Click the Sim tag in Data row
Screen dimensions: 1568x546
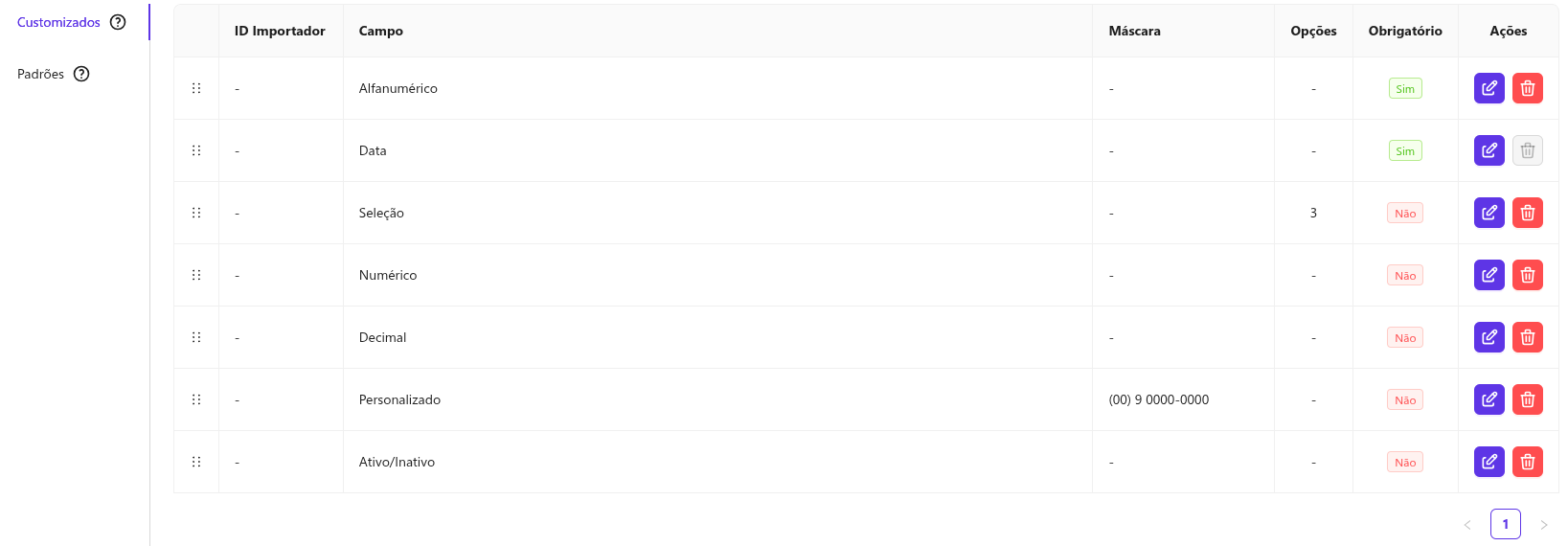click(x=1404, y=150)
